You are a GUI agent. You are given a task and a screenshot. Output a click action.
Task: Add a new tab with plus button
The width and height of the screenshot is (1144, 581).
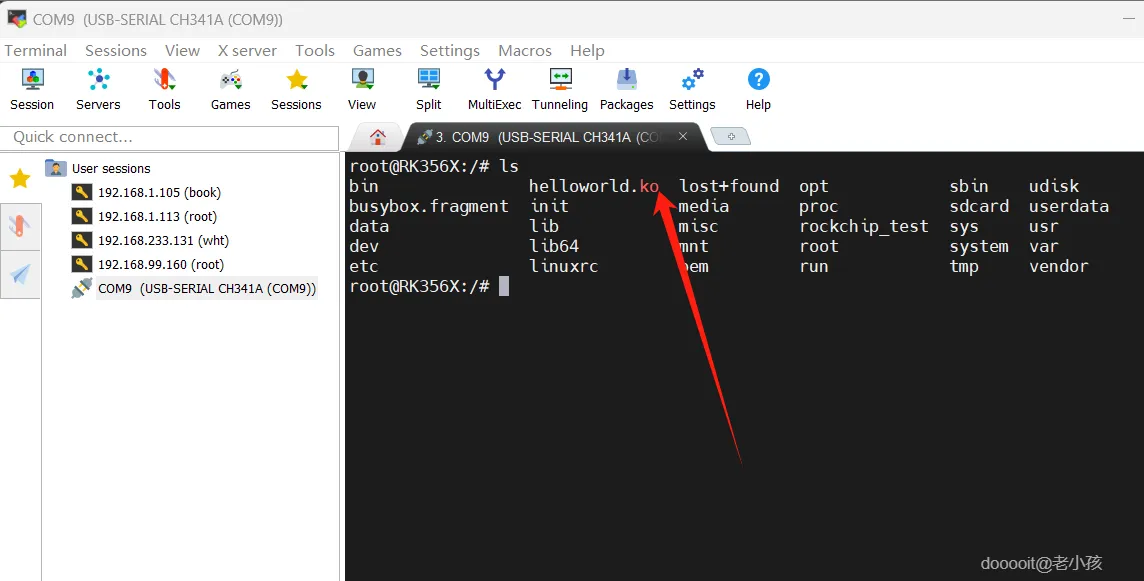tap(731, 136)
